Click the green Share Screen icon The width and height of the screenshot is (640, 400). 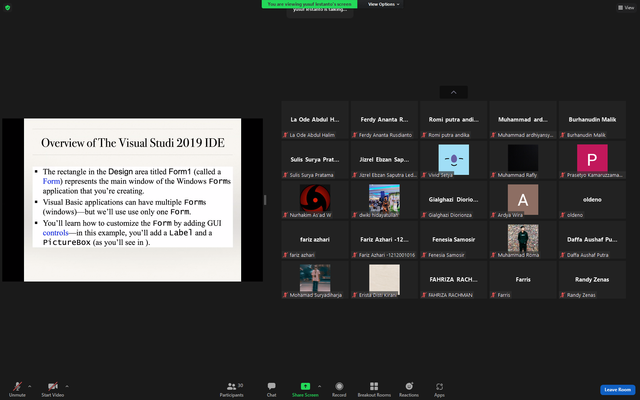[x=305, y=386]
